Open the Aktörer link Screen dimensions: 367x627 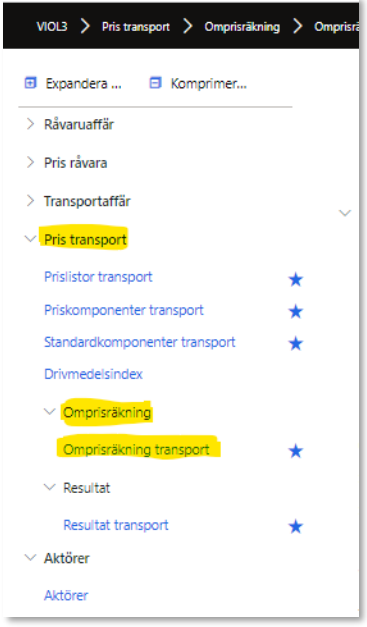tap(66, 595)
